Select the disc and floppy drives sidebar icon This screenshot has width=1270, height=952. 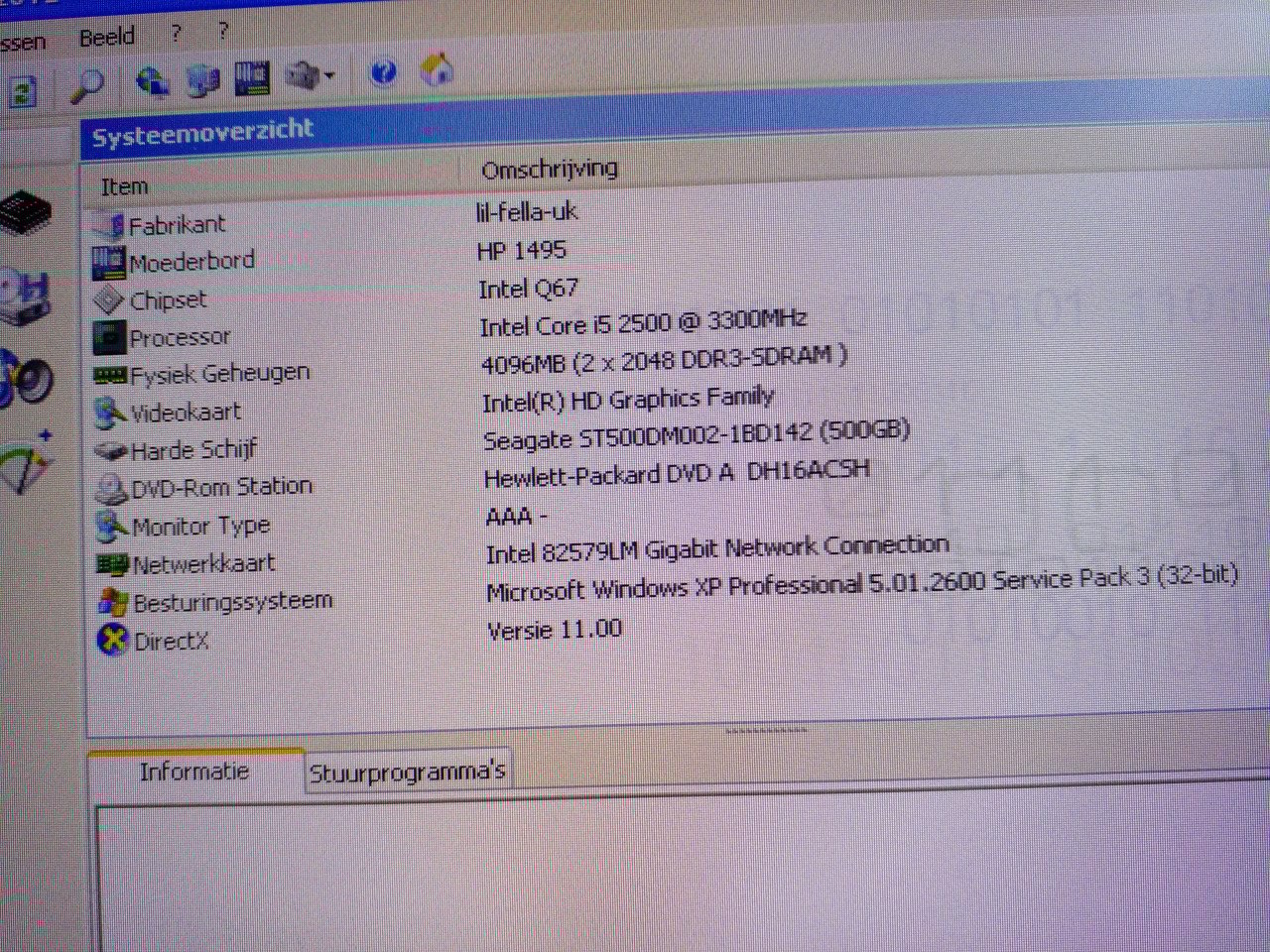tap(24, 297)
